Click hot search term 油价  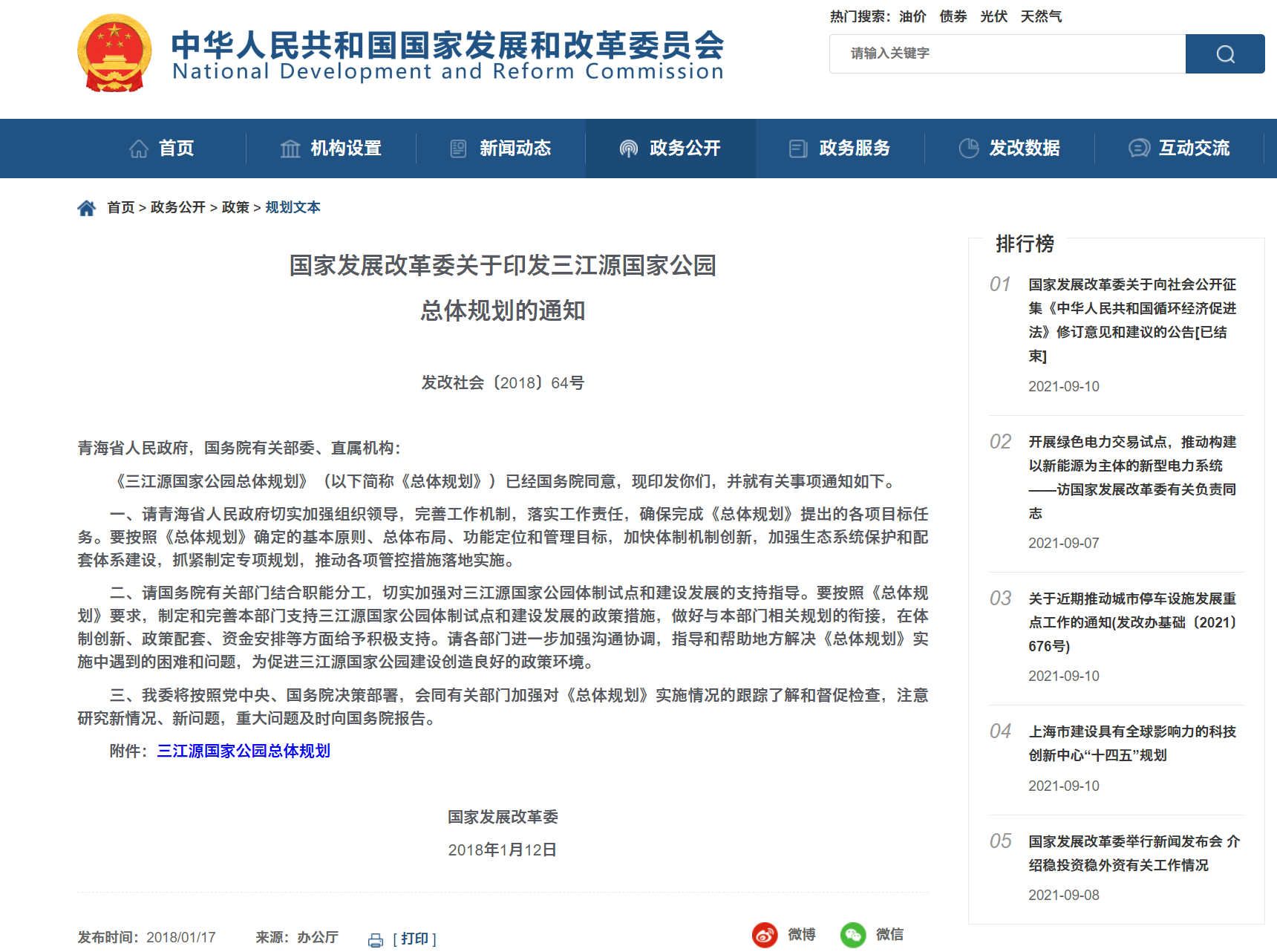tap(912, 16)
